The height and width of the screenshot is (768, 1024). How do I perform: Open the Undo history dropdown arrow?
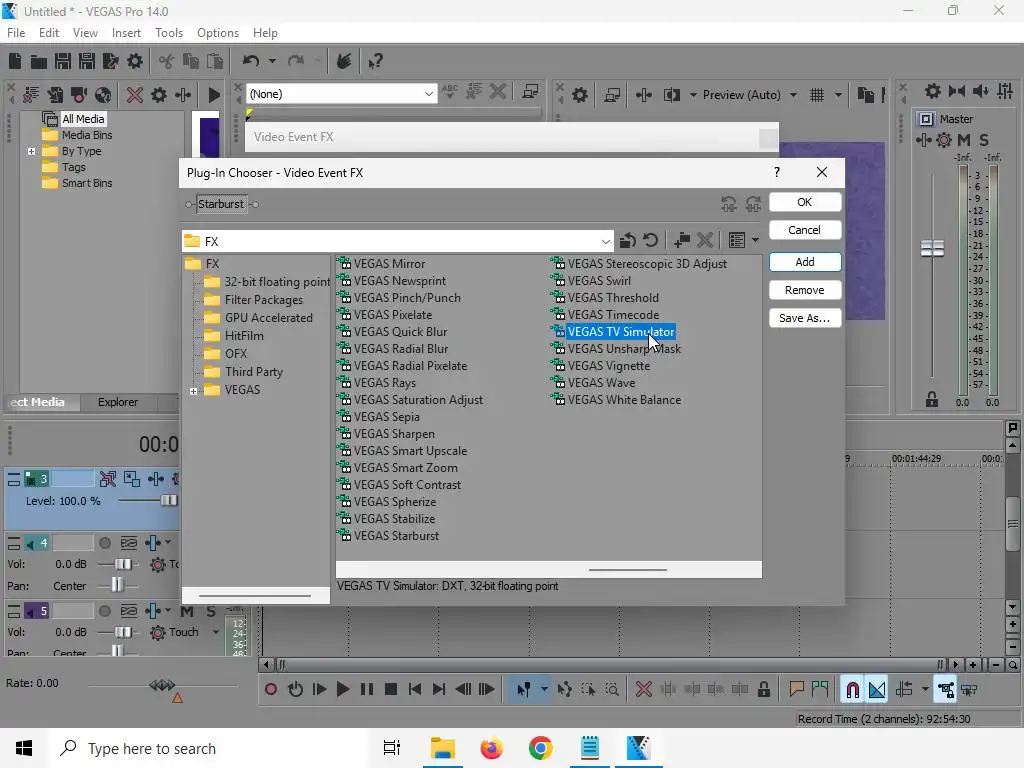(272, 61)
